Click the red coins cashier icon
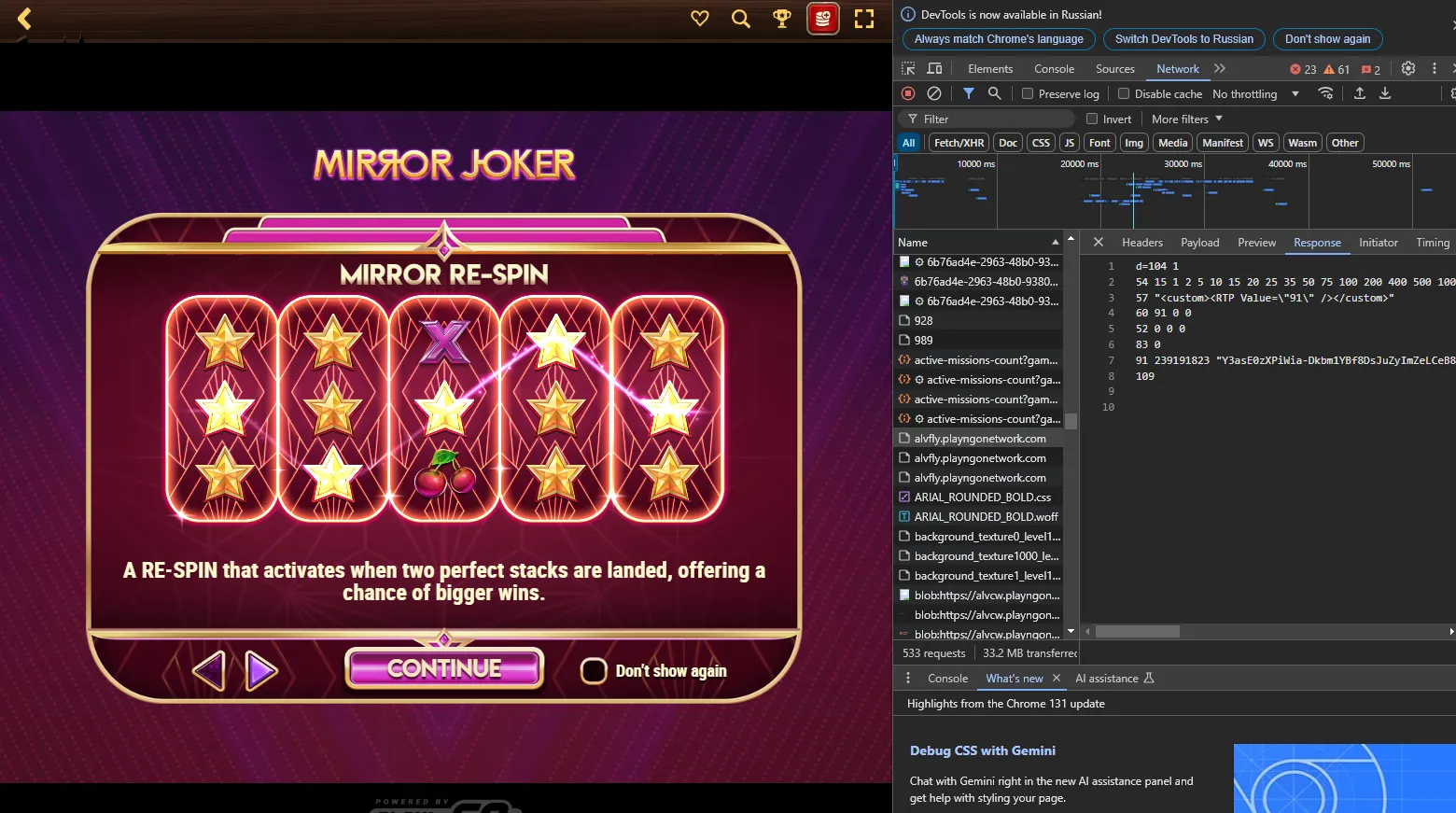The height and width of the screenshot is (813, 1456). click(822, 19)
